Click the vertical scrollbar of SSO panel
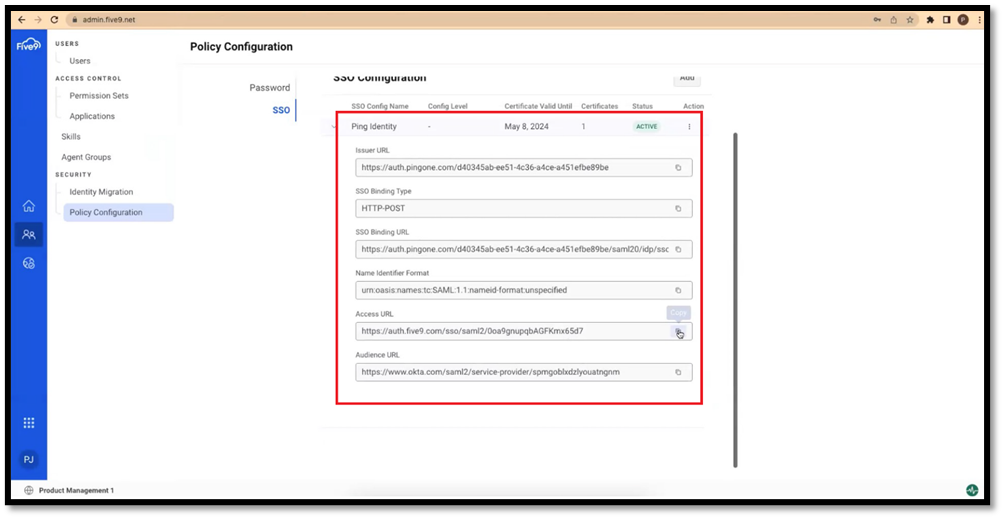This screenshot has width=1003, height=518. tap(735, 300)
